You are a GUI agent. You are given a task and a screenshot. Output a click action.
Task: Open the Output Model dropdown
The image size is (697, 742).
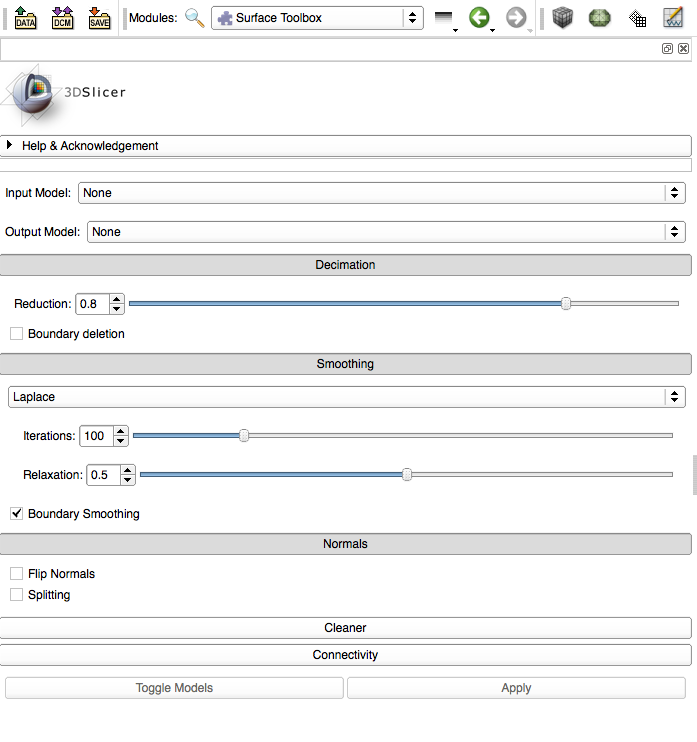click(386, 232)
